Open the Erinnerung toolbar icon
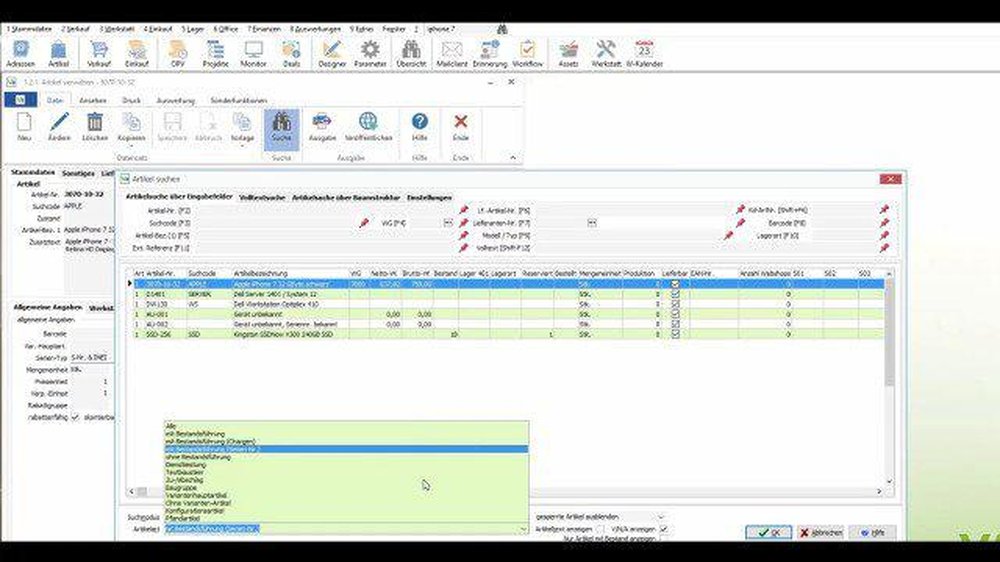This screenshot has height=562, width=1000. click(x=490, y=54)
